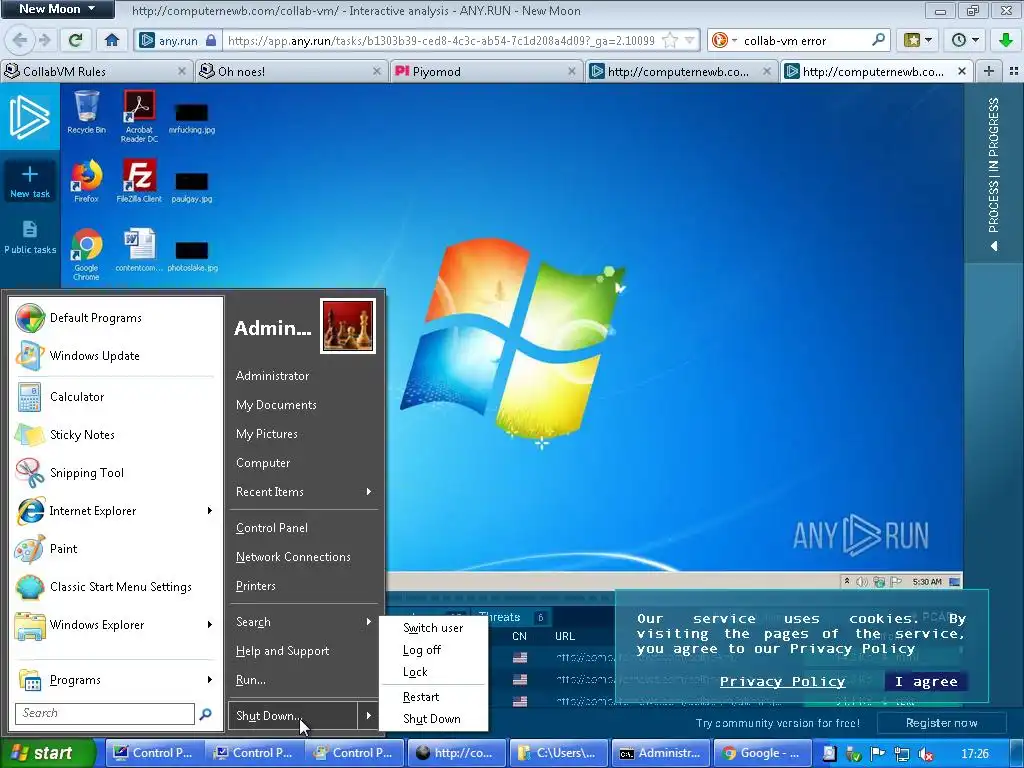This screenshot has width=1024, height=768.
Task: Expand the PROCESS IN PROGRESS side panel
Action: click(x=993, y=175)
